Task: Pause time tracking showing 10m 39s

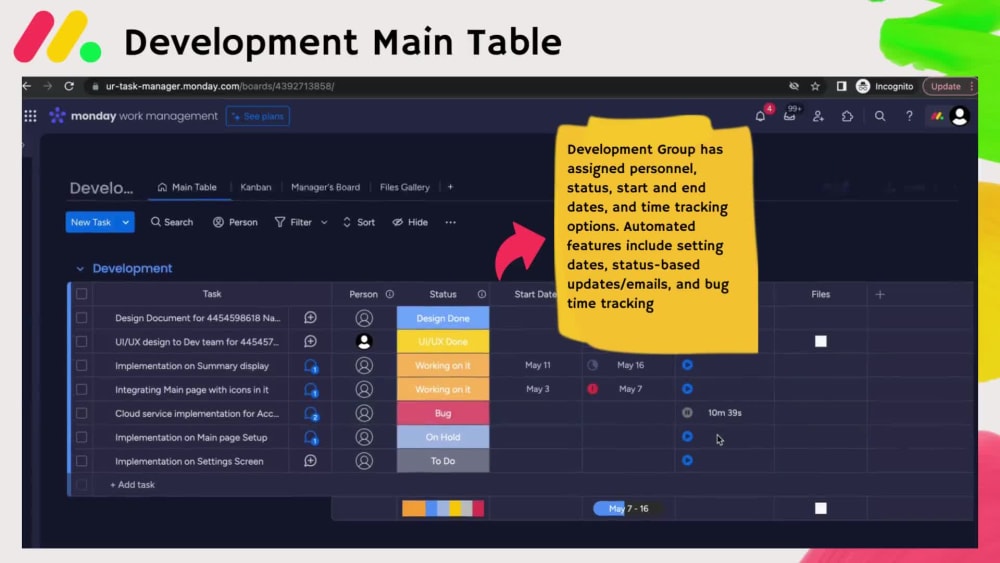Action: pyautogui.click(x=687, y=413)
